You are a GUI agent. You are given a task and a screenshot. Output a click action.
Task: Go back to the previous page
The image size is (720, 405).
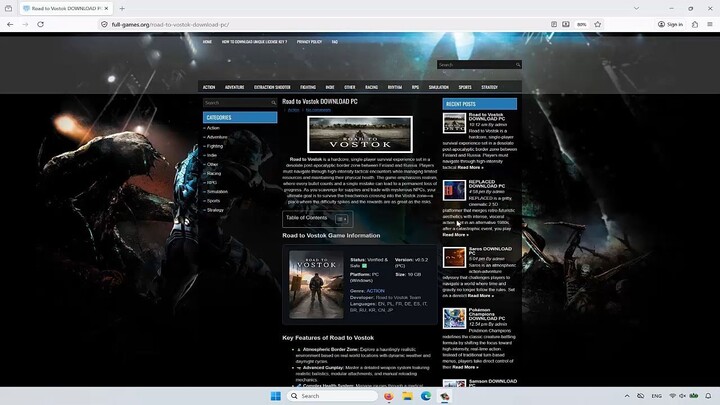(10, 24)
